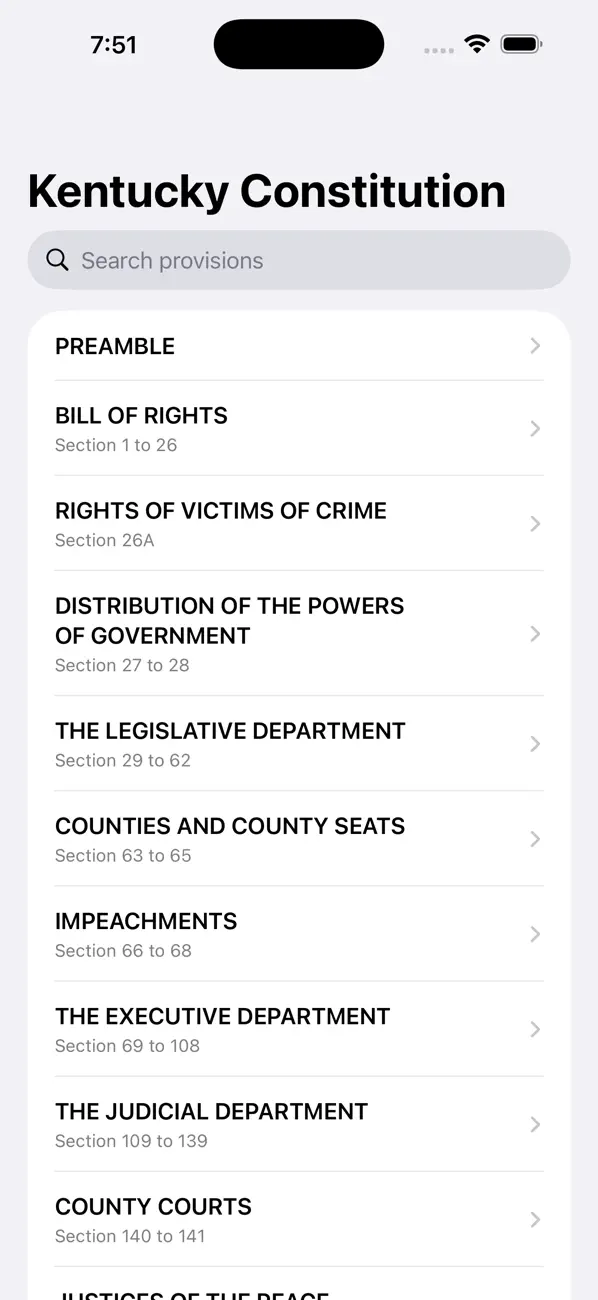The height and width of the screenshot is (1300, 598).
Task: Open the PREAMBLE section
Action: coord(300,346)
